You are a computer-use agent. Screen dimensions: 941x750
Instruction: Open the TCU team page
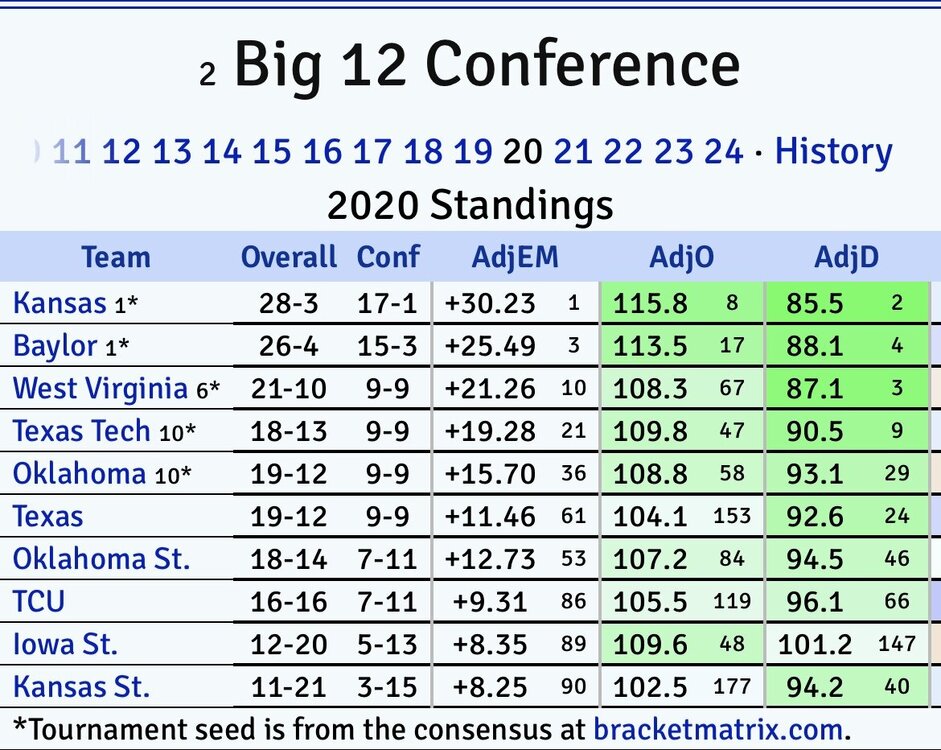tap(40, 601)
